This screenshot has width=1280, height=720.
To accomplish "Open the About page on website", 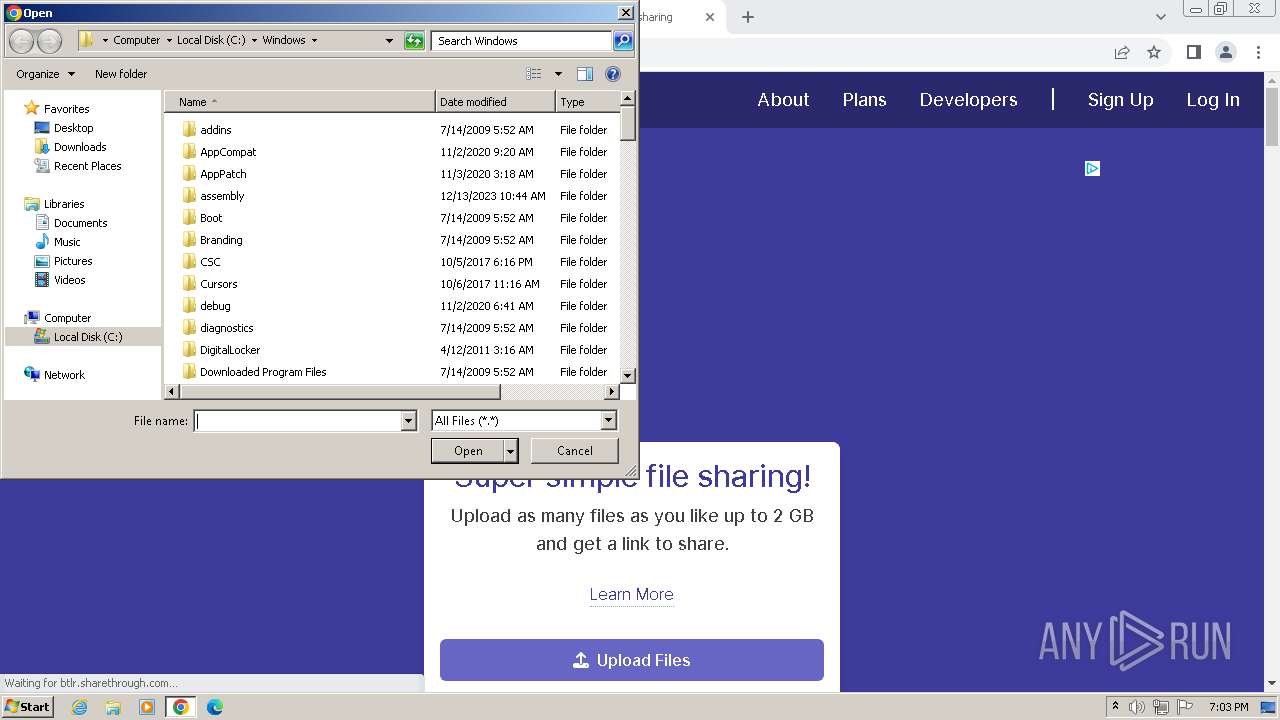I will click(783, 100).
